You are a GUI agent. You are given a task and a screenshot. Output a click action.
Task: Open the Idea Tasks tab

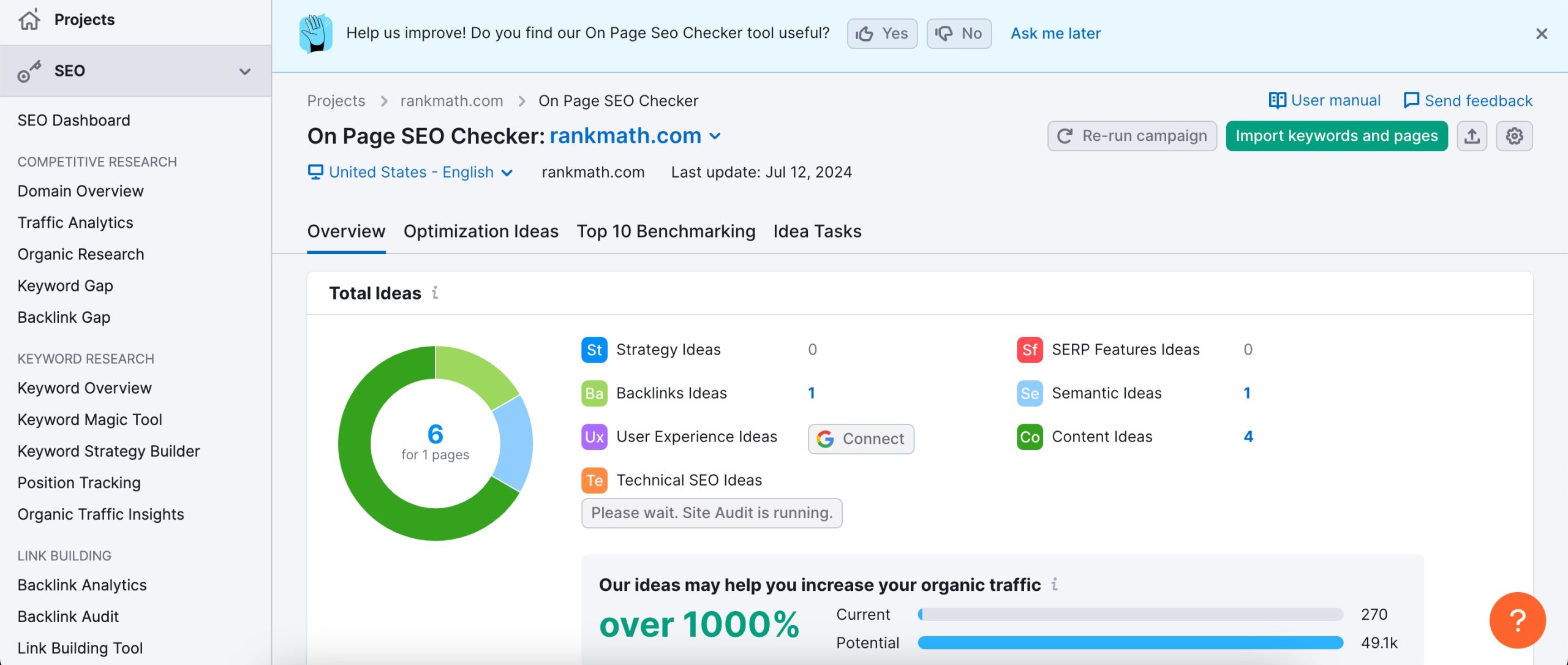pyautogui.click(x=817, y=231)
